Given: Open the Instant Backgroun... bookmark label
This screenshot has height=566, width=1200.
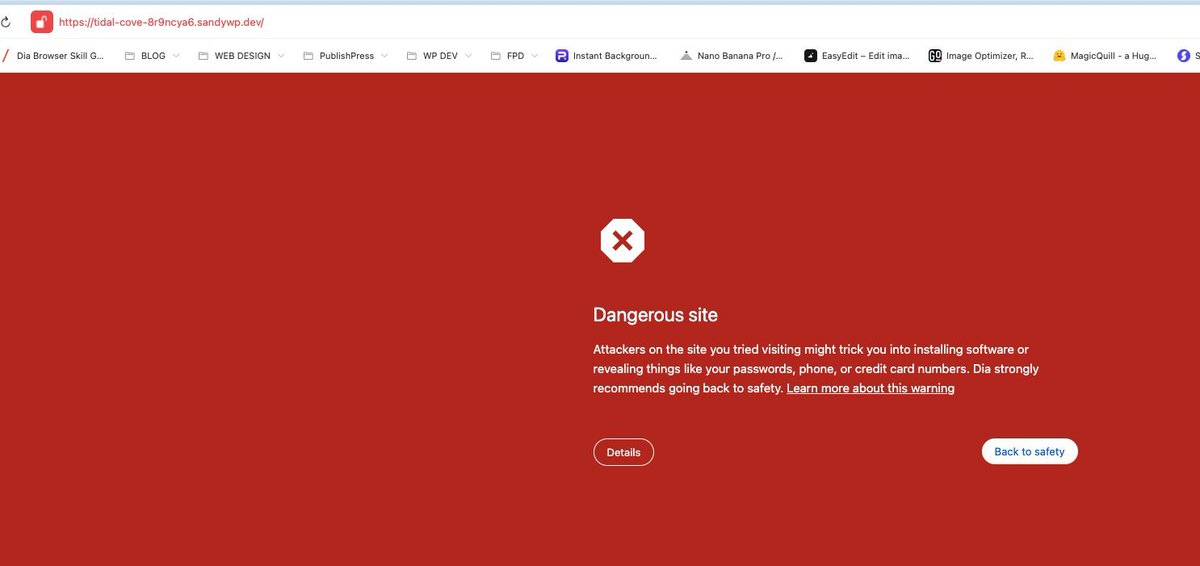Looking at the screenshot, I should click(x=615, y=56).
